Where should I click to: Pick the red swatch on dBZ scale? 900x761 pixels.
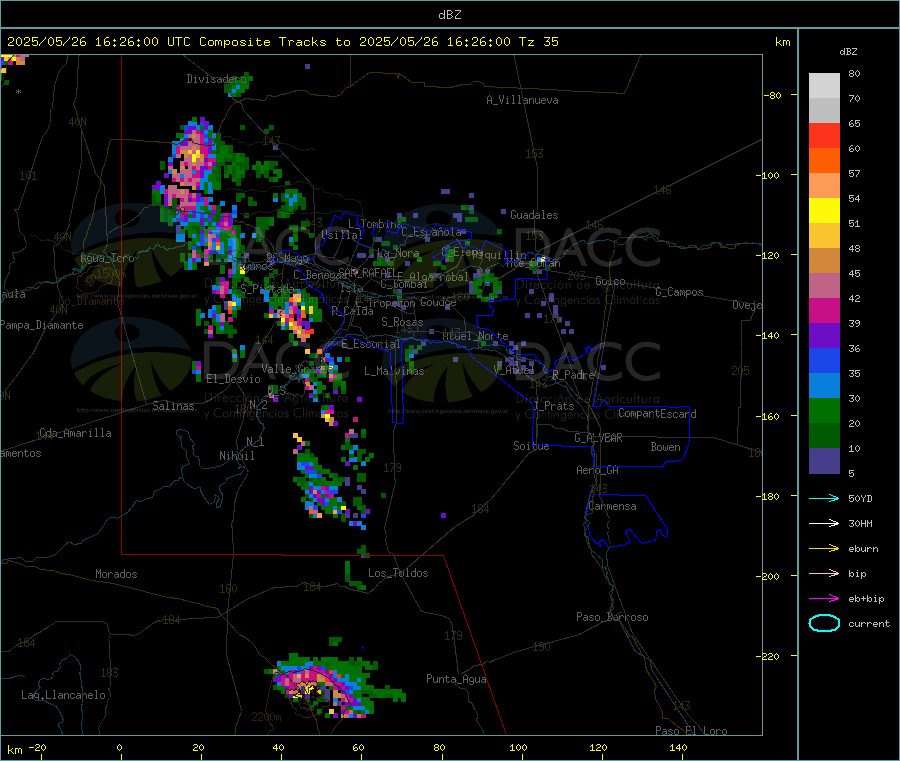824,135
